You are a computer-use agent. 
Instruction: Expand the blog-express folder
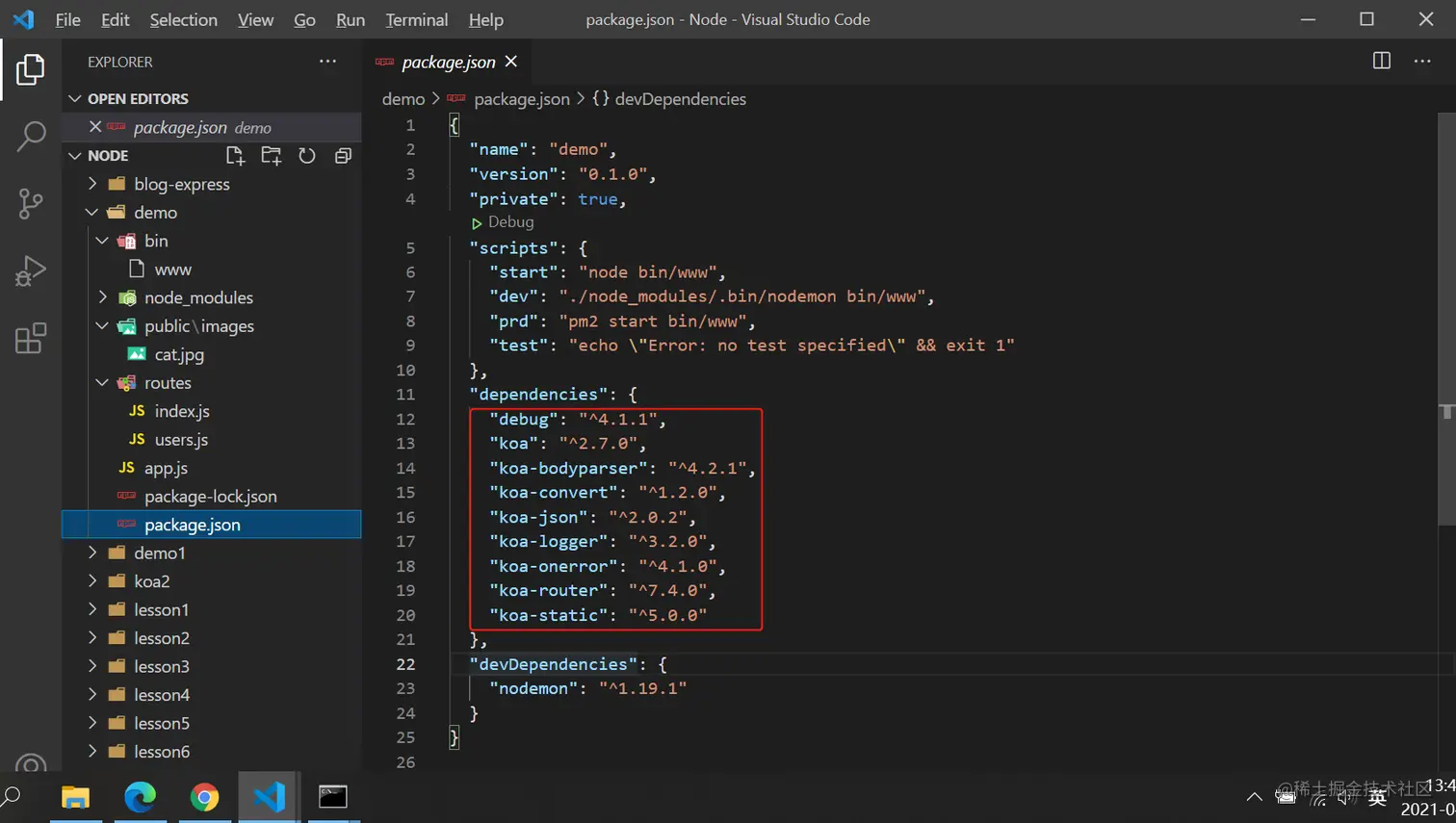pyautogui.click(x=92, y=184)
